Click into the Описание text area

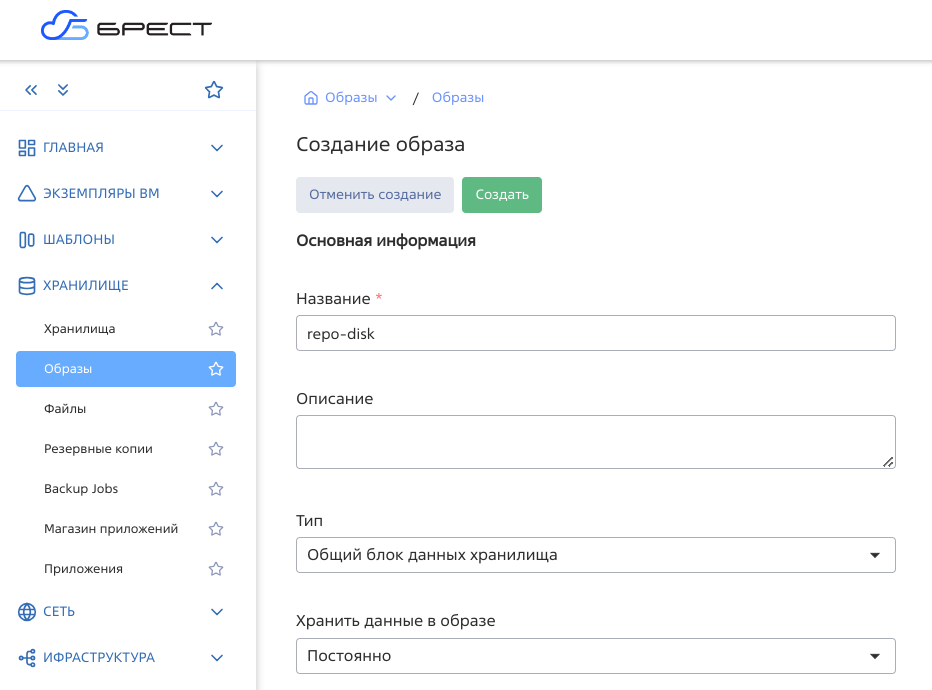click(595, 442)
